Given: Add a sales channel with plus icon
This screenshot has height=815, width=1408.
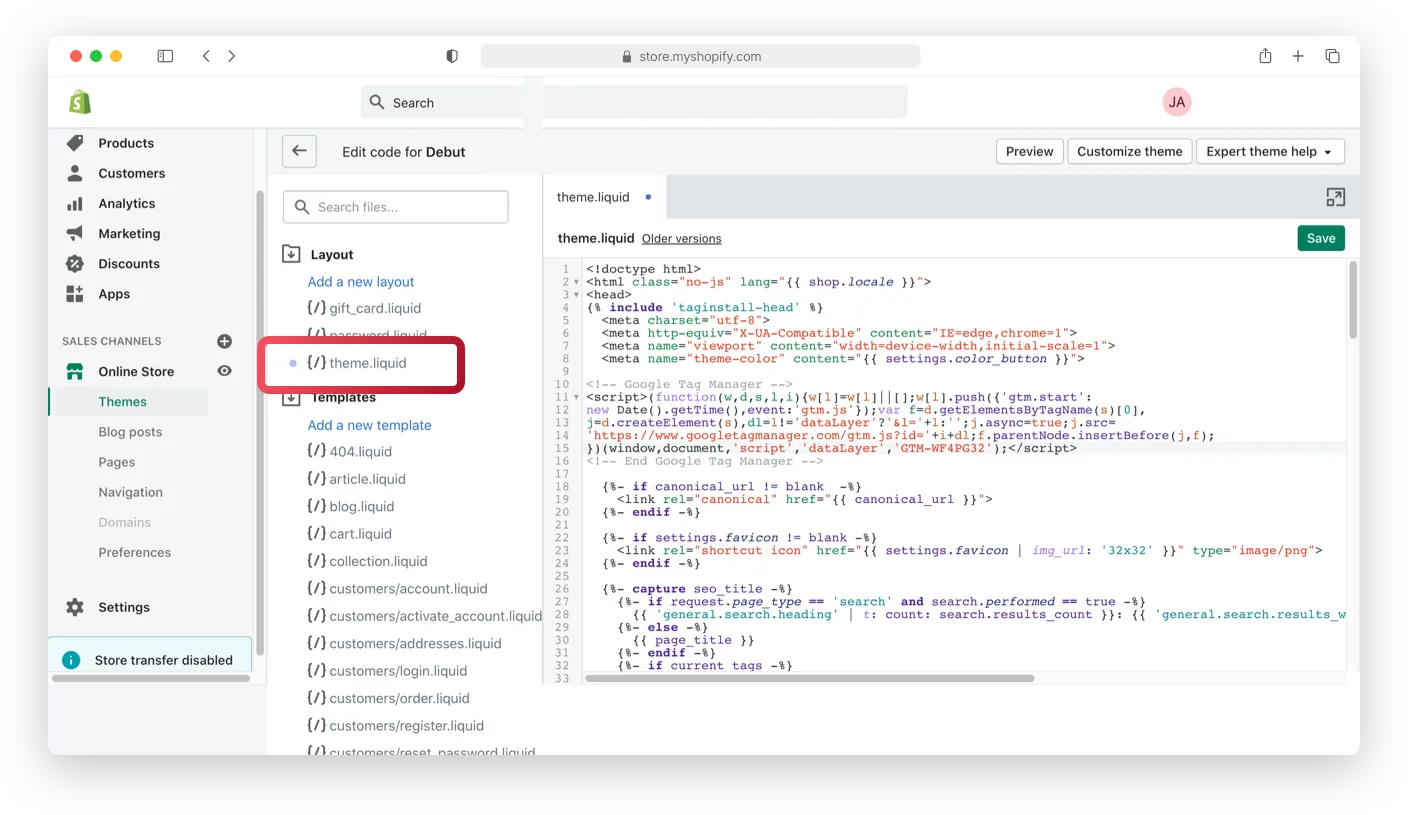Looking at the screenshot, I should coord(224,341).
